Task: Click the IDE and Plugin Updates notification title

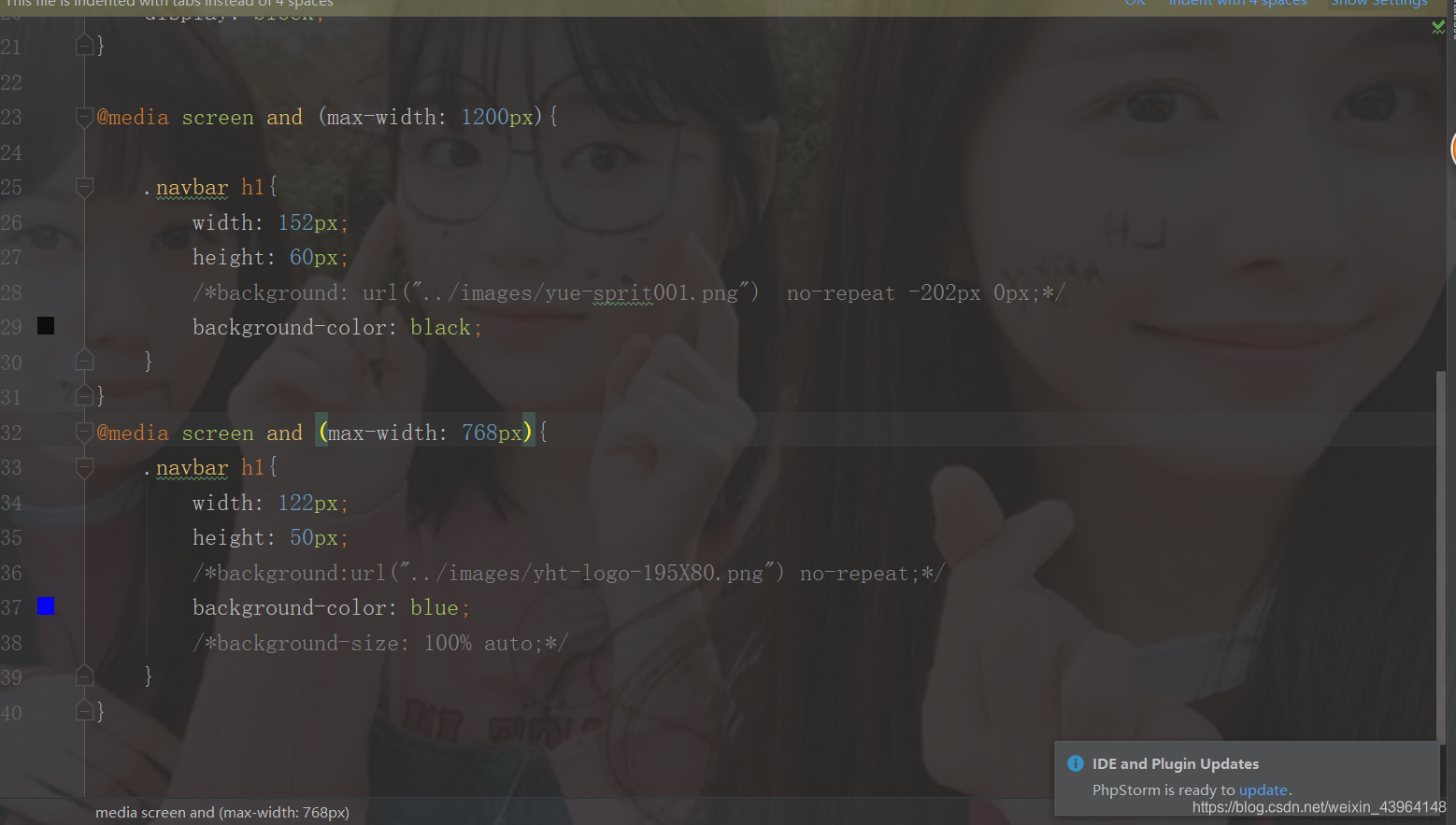Action: coord(1176,763)
